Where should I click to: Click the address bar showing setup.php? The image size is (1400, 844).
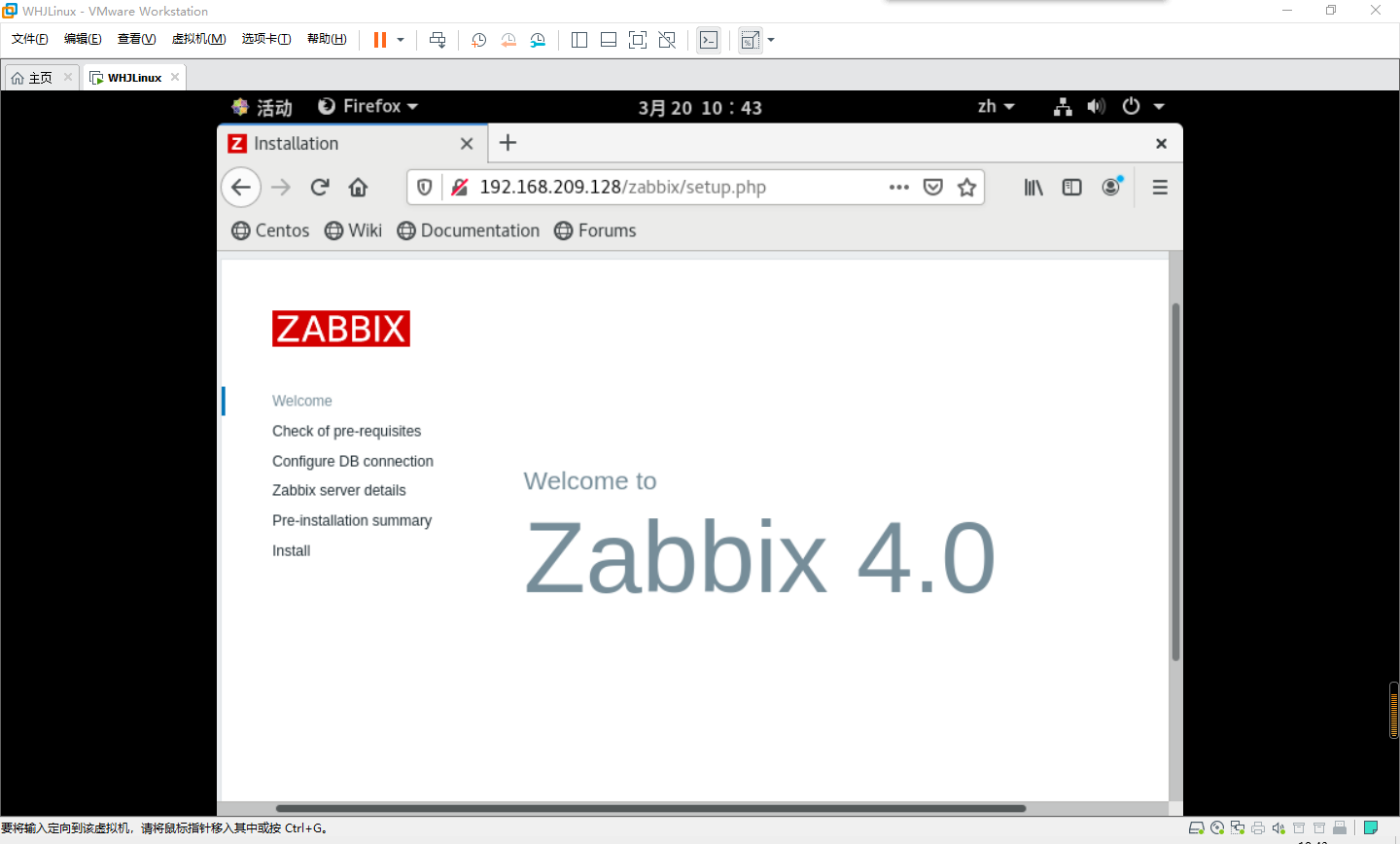642,187
